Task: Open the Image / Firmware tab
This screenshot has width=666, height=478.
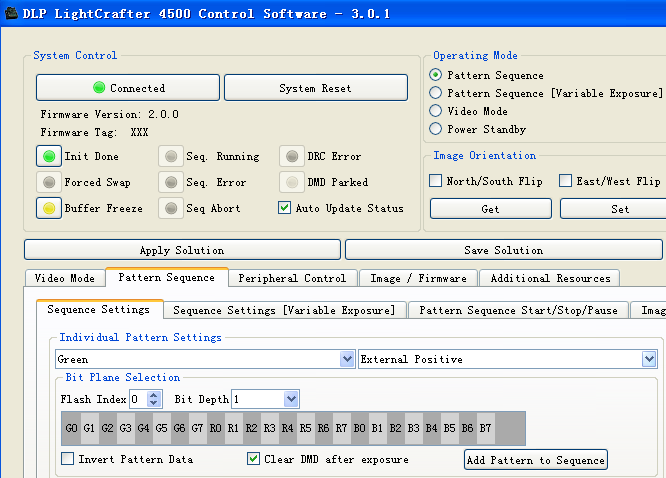Action: [418, 278]
